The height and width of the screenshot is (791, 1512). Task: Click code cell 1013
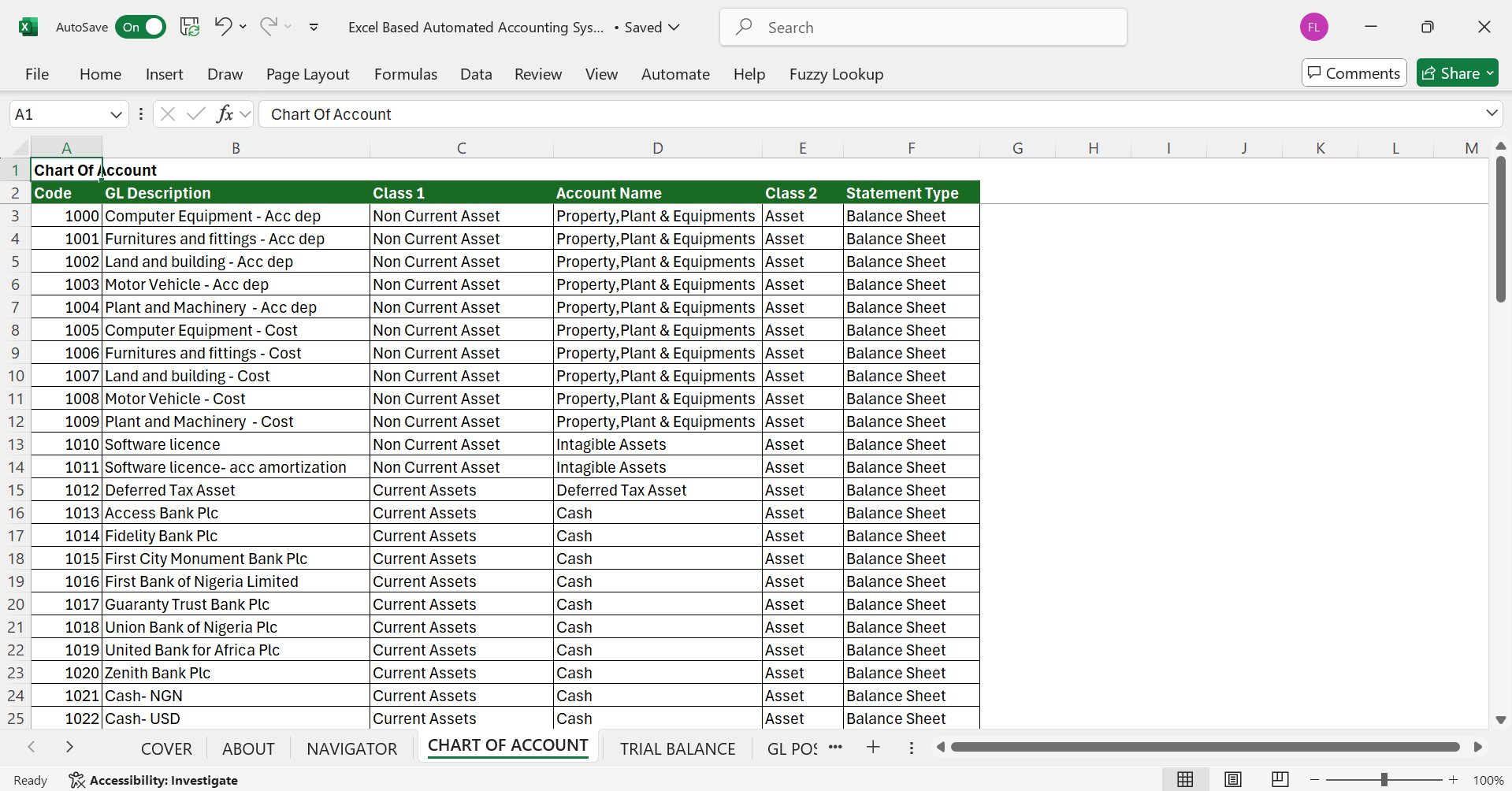click(67, 513)
